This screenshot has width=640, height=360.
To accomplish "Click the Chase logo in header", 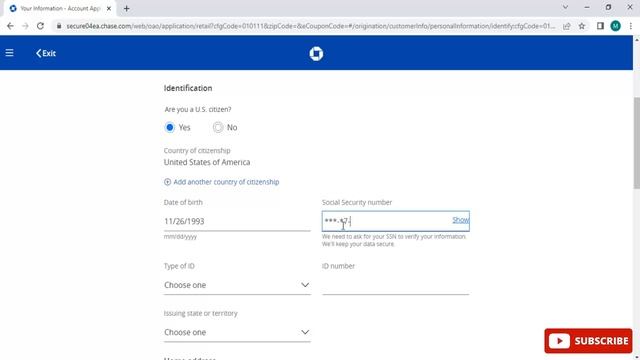I will click(x=316, y=53).
